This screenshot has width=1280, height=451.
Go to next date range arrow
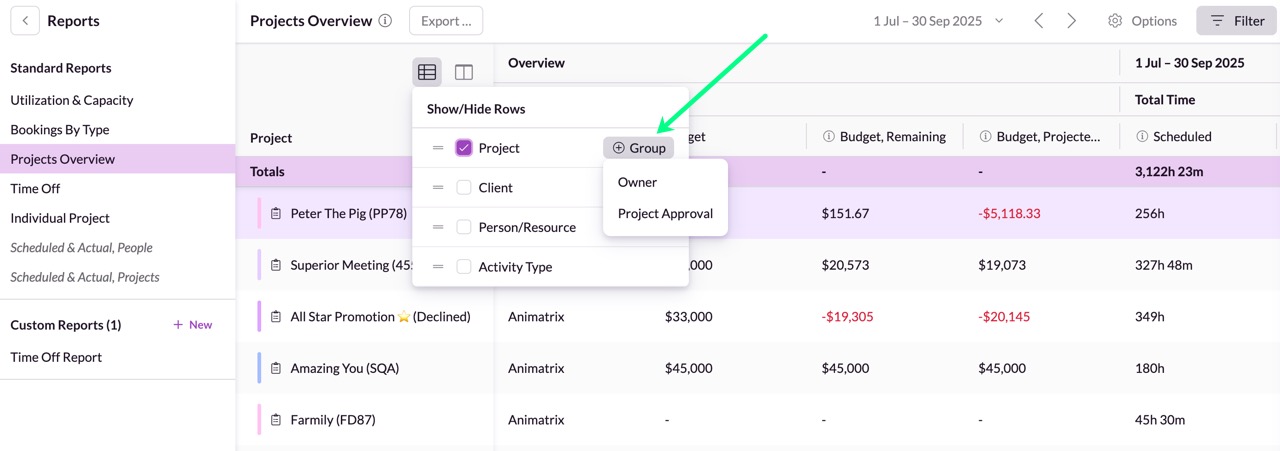click(1072, 21)
